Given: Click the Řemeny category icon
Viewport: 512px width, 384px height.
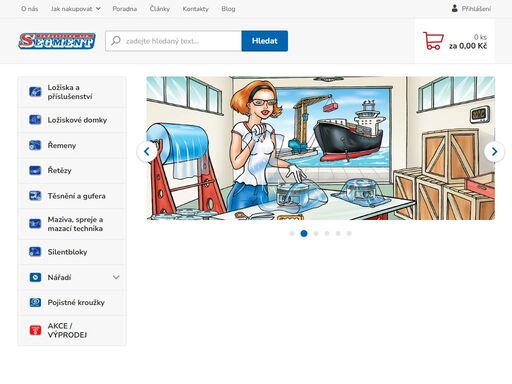Looking at the screenshot, I should pyautogui.click(x=35, y=145).
